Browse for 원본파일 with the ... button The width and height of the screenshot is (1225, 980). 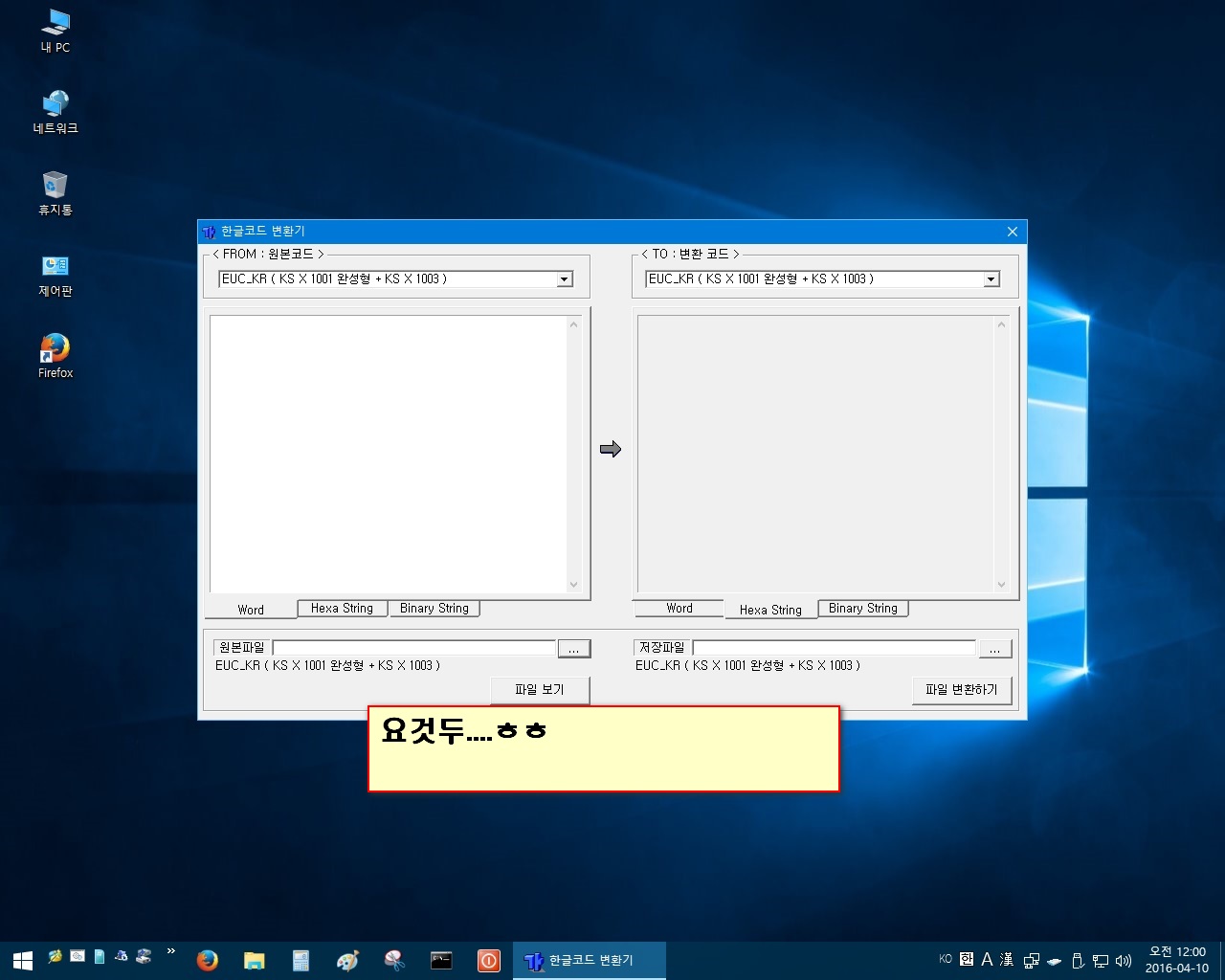(573, 649)
